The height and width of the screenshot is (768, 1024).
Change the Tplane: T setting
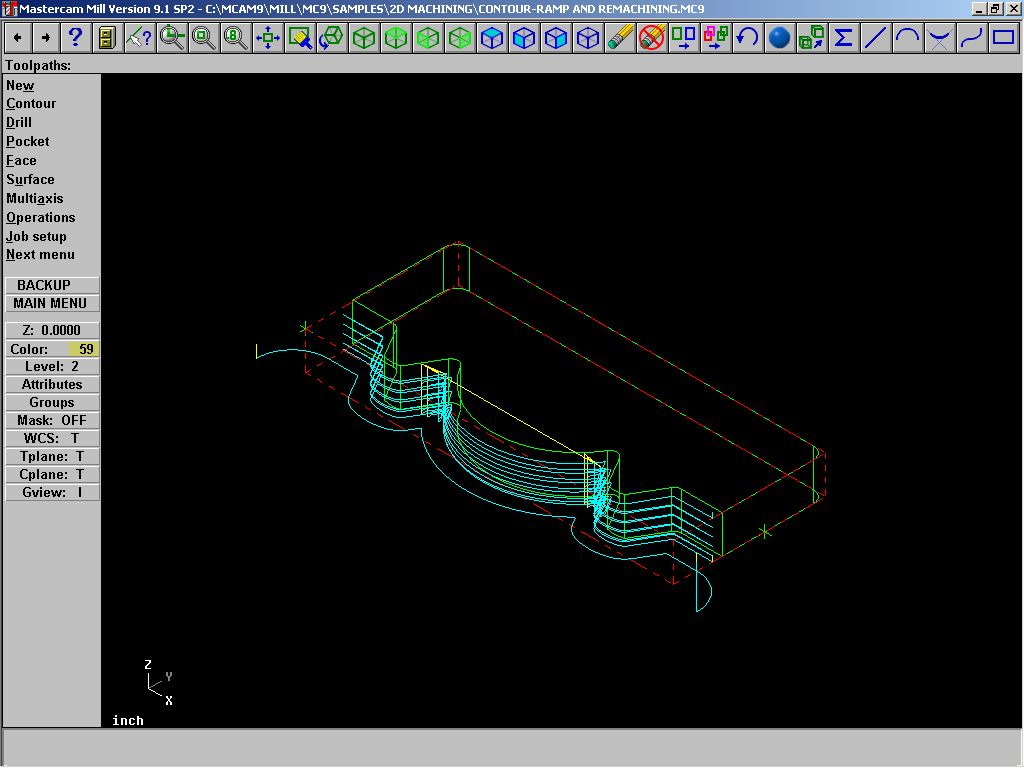coord(52,456)
